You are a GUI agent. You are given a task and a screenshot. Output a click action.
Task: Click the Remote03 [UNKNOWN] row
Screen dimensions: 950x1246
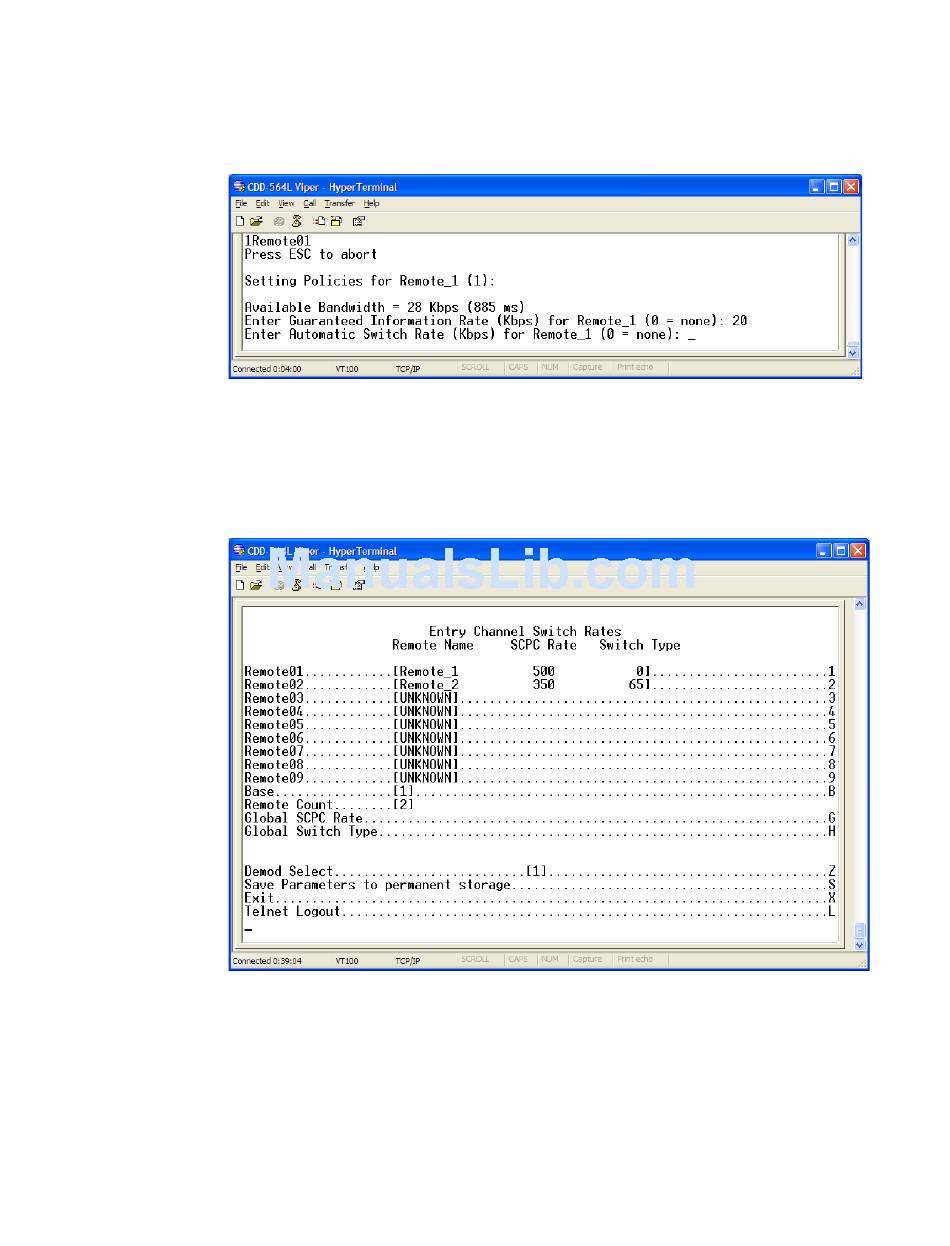click(540, 698)
